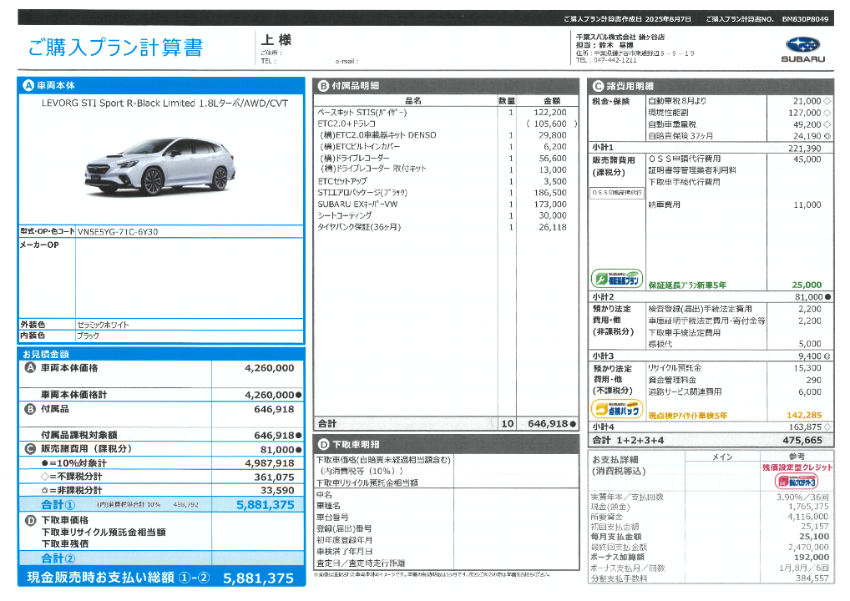850x601 pixels.
Task: Click the green 保証延長プラン新車5年 text
Action: [x=687, y=285]
